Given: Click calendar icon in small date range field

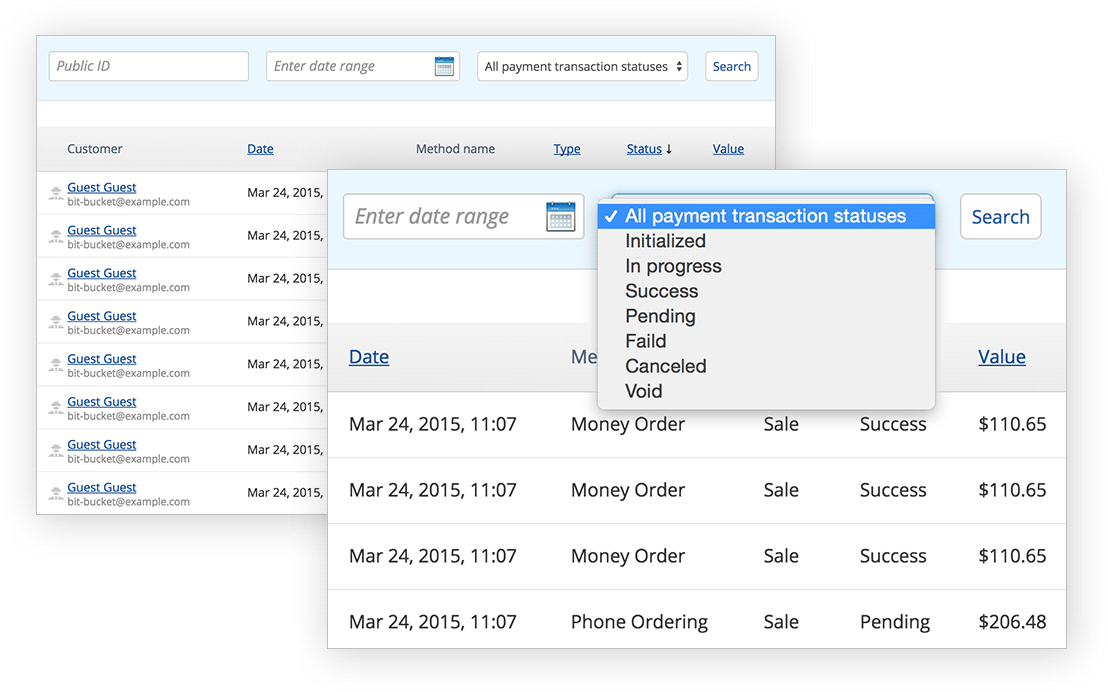Looking at the screenshot, I should click(444, 67).
